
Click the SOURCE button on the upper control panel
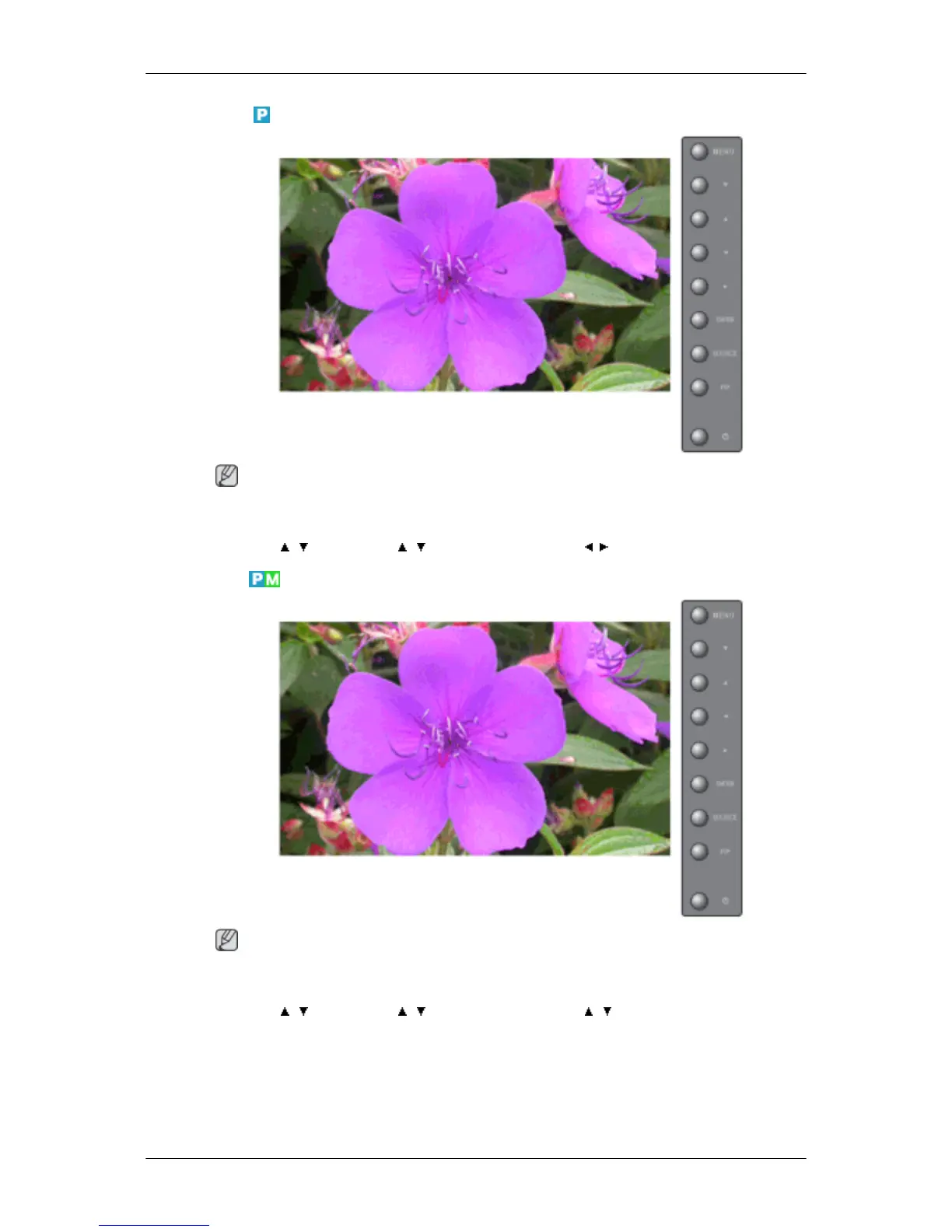(x=699, y=353)
